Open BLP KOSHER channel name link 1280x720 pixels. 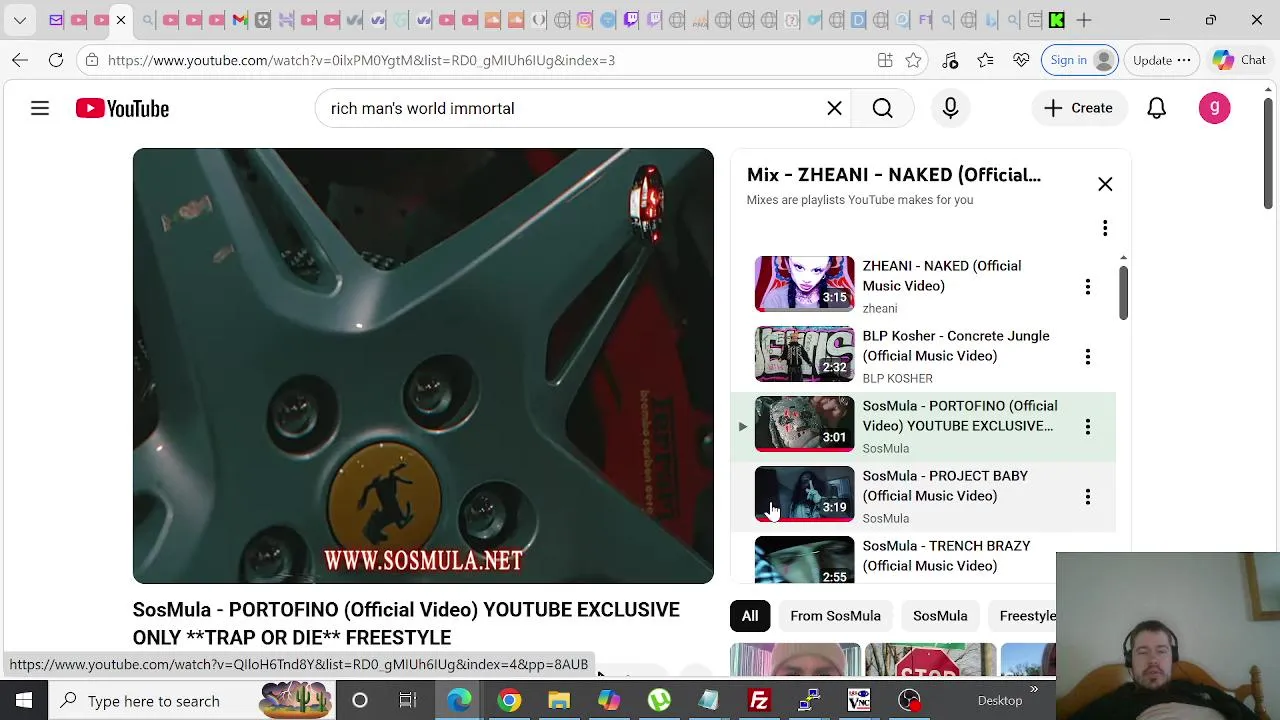point(897,378)
